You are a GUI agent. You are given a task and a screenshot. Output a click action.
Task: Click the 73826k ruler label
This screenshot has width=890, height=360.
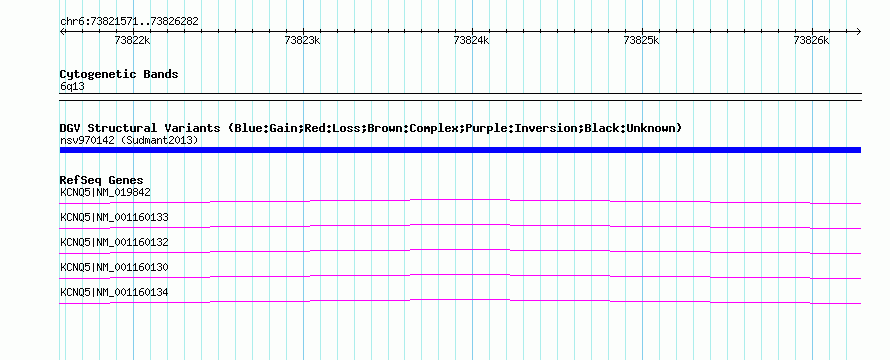coord(811,40)
